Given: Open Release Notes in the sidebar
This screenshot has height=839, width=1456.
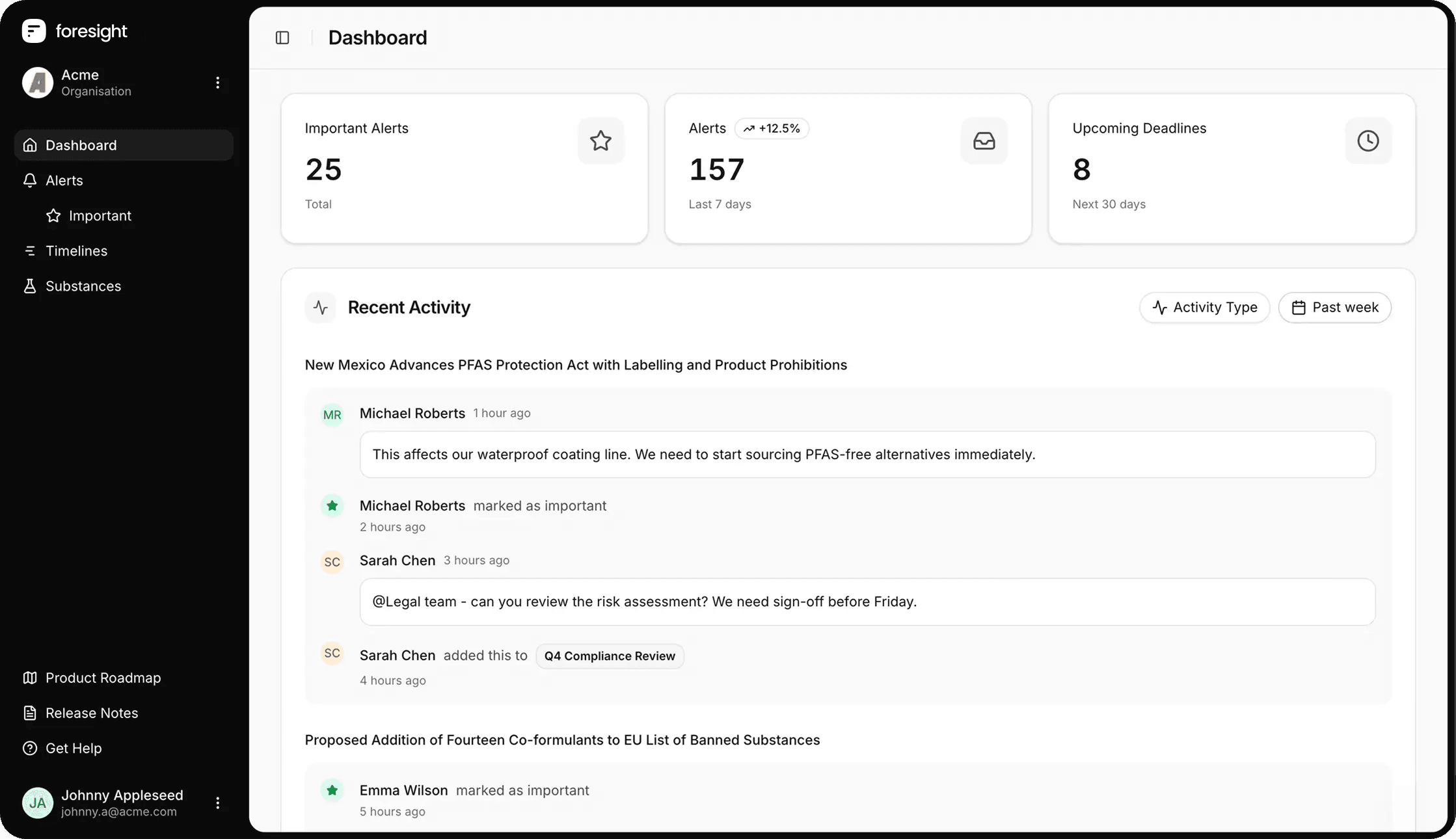Looking at the screenshot, I should coord(91,713).
